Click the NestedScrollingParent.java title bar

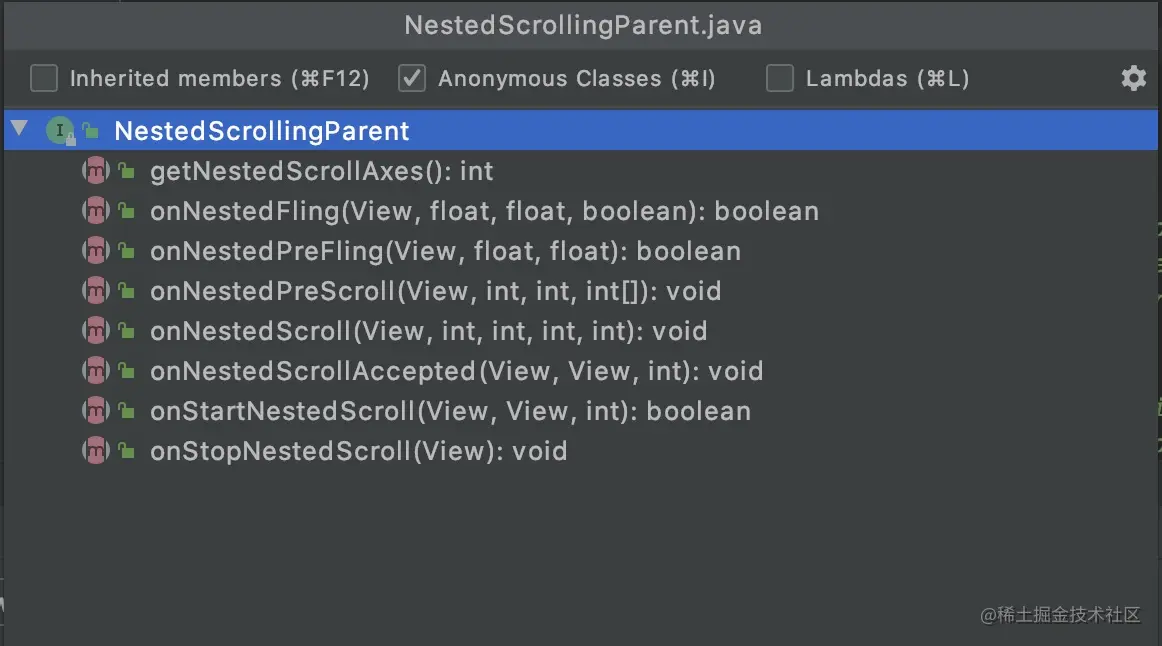click(x=581, y=25)
